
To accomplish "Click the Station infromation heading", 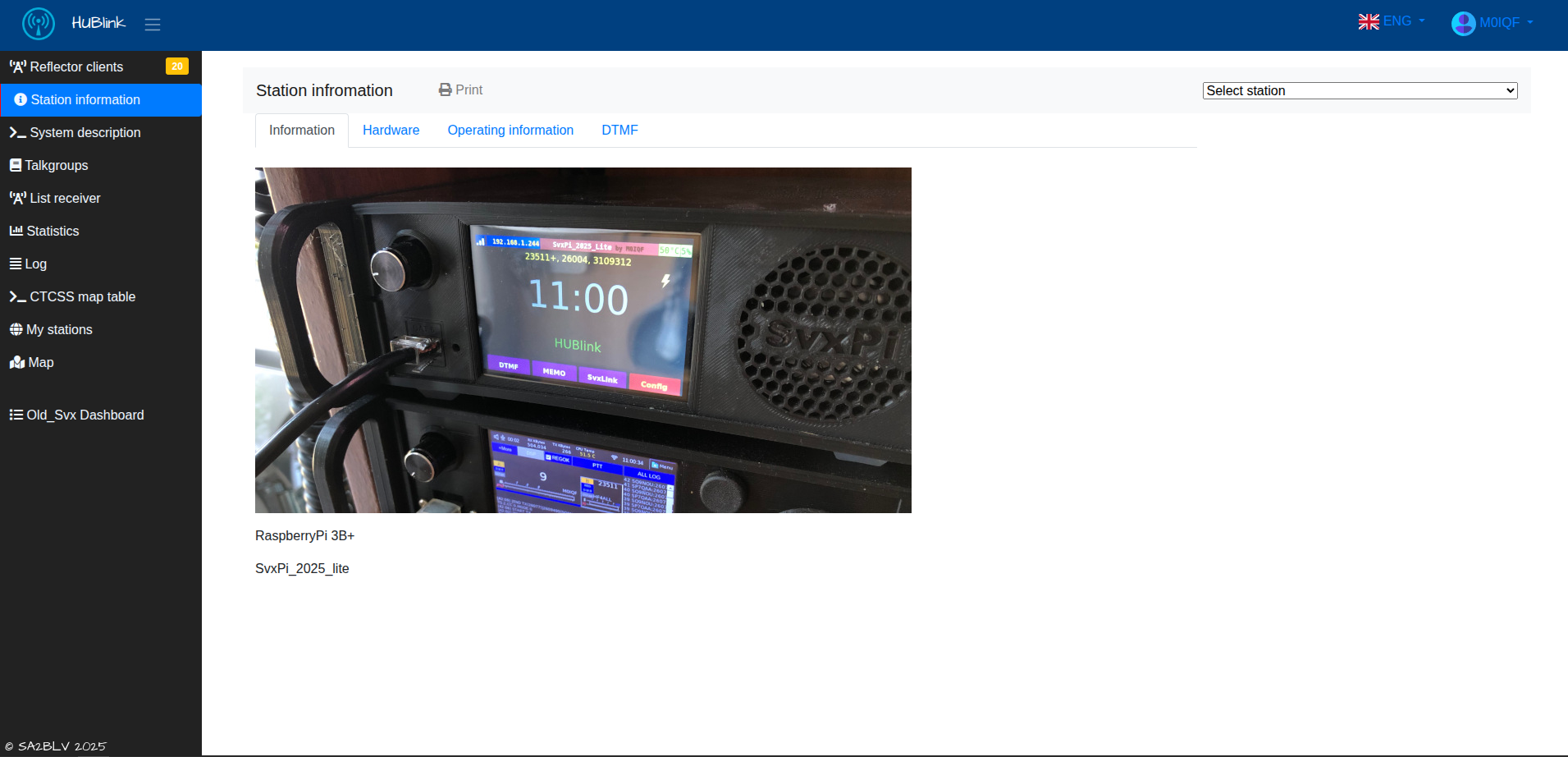I will coord(324,90).
